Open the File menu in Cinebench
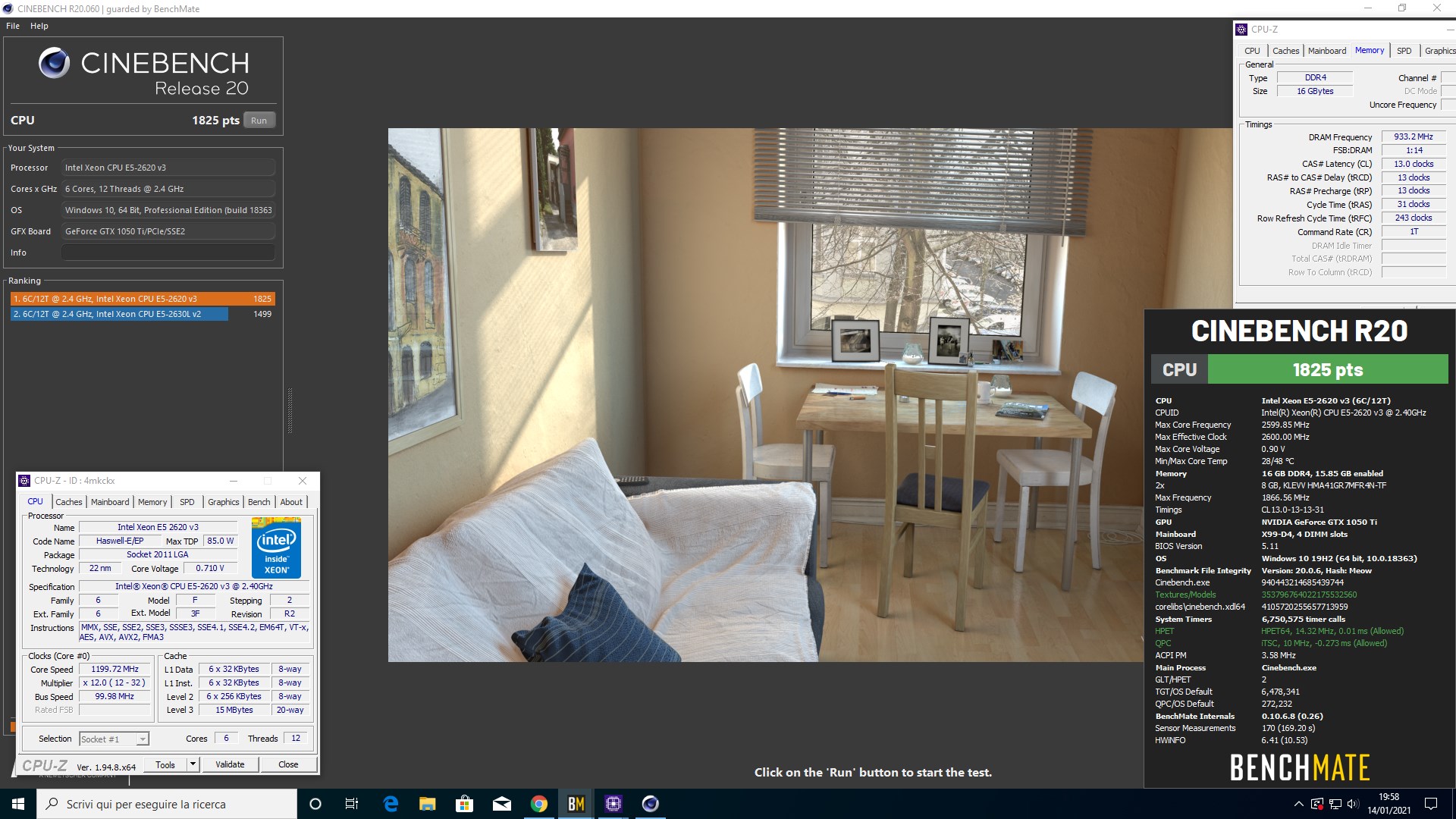Image resolution: width=1456 pixels, height=819 pixels. 13,26
